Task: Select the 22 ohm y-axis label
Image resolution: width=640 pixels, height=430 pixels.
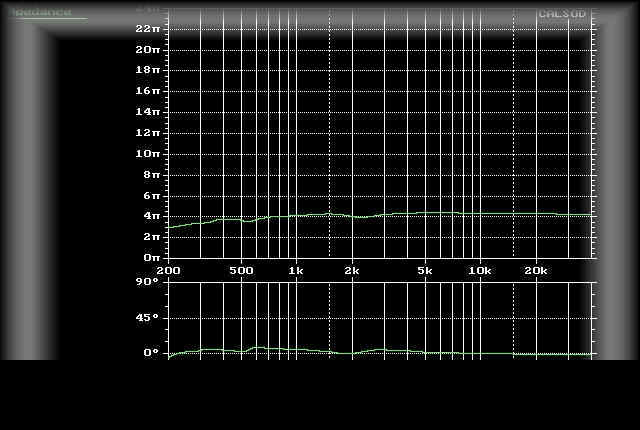Action: coord(148,29)
